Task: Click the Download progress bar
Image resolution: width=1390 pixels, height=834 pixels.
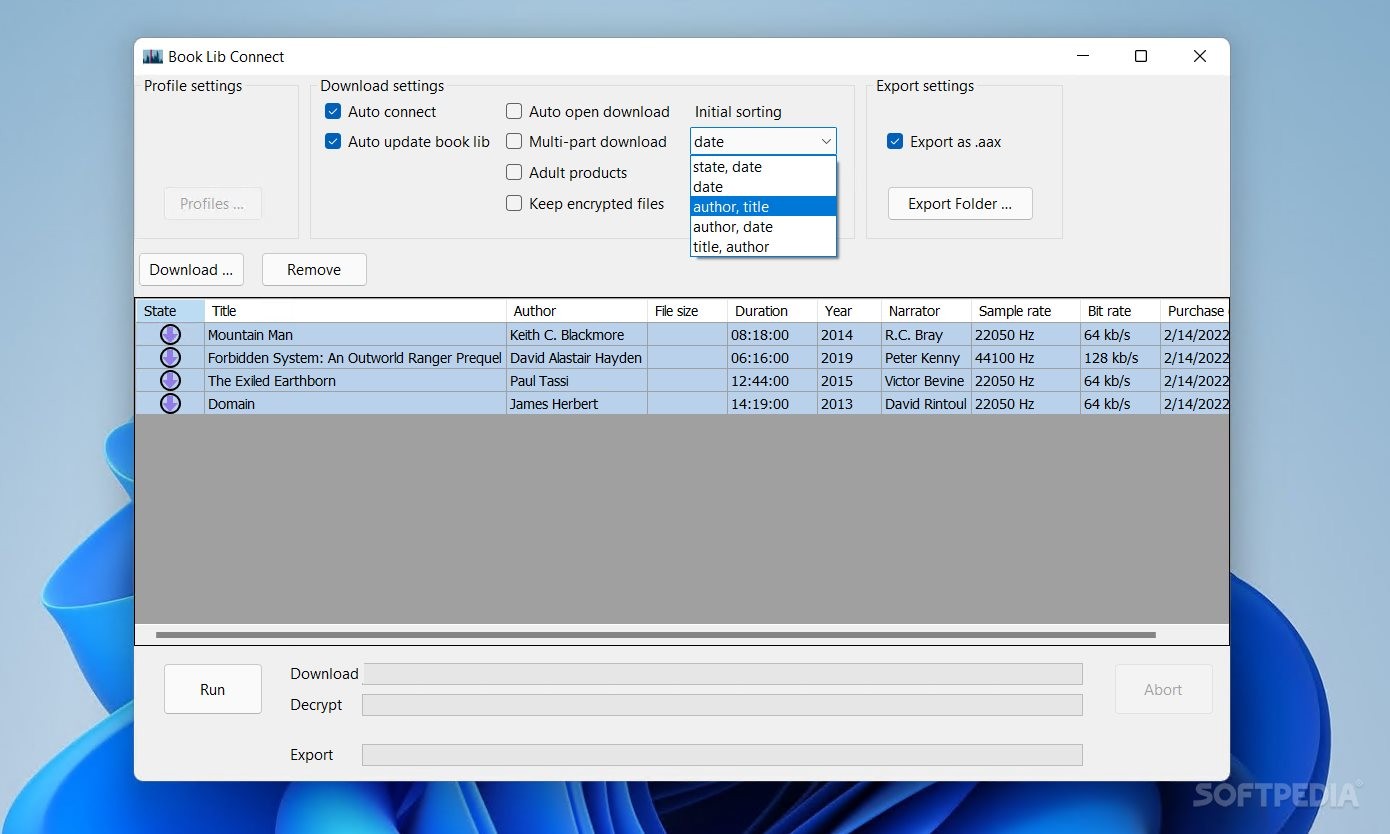Action: coord(722,674)
